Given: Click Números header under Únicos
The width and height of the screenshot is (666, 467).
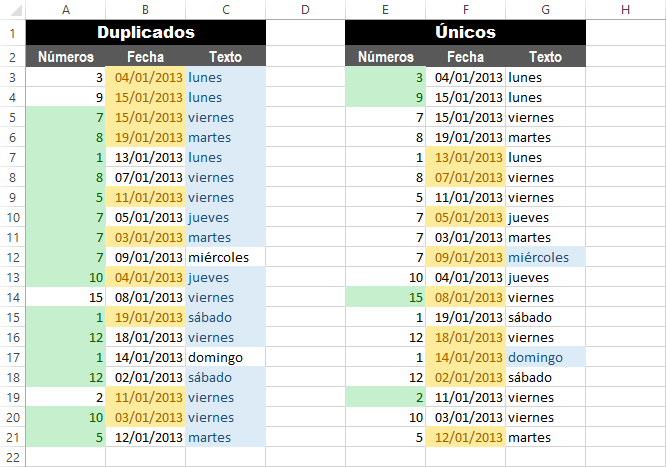Looking at the screenshot, I should pyautogui.click(x=385, y=57).
